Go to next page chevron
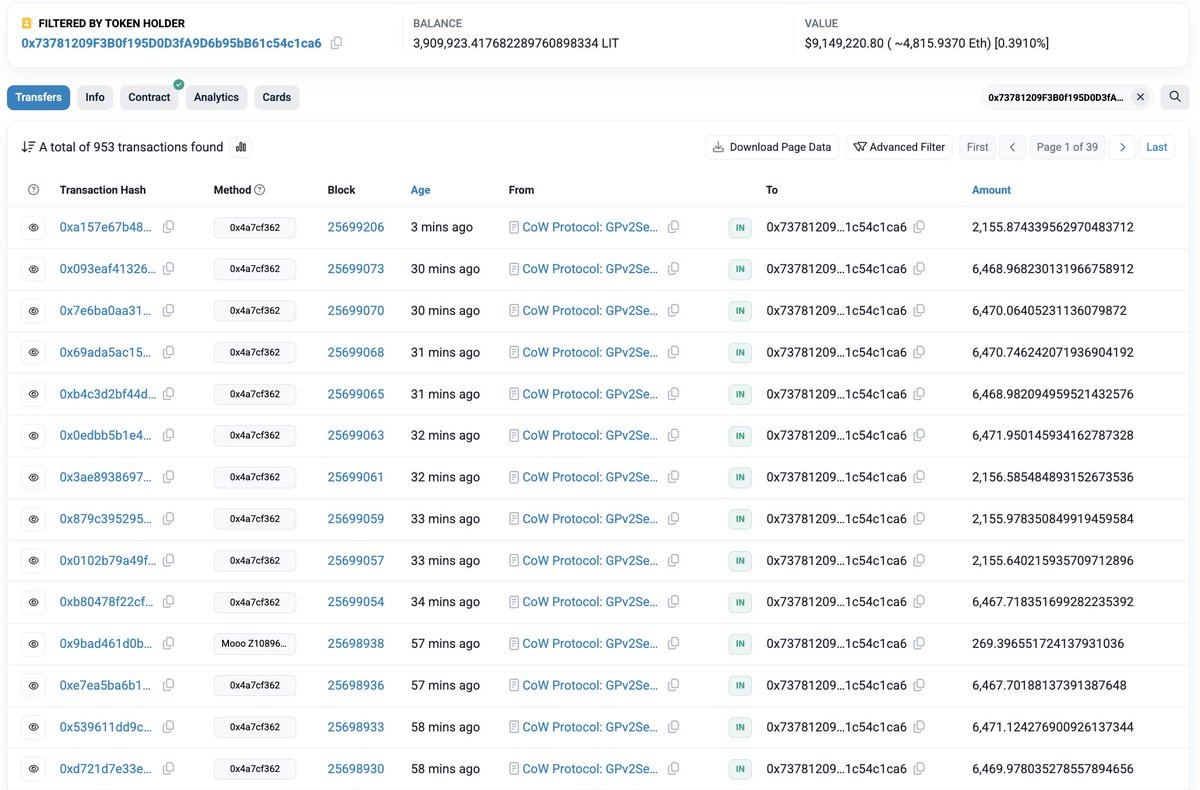 coord(1122,147)
